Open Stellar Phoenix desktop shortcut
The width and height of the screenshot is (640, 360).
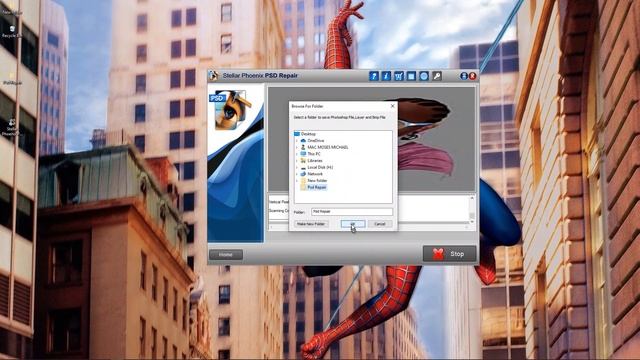point(12,127)
